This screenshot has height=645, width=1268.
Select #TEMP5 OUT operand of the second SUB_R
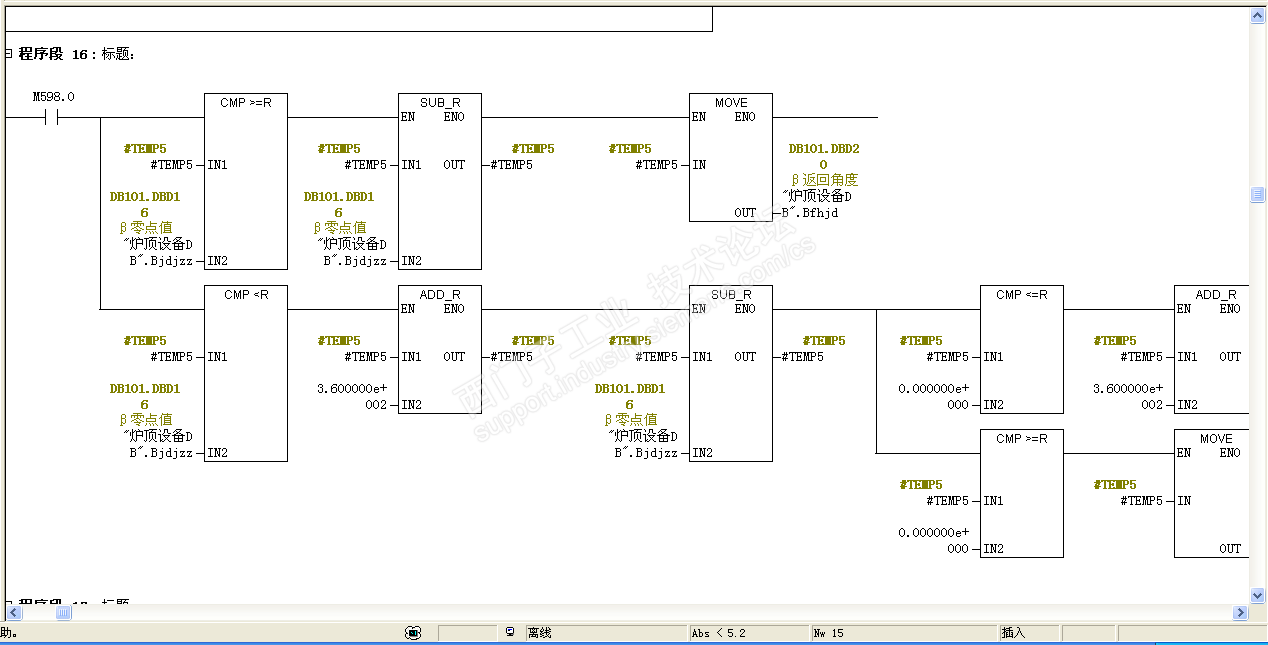pyautogui.click(x=802, y=357)
